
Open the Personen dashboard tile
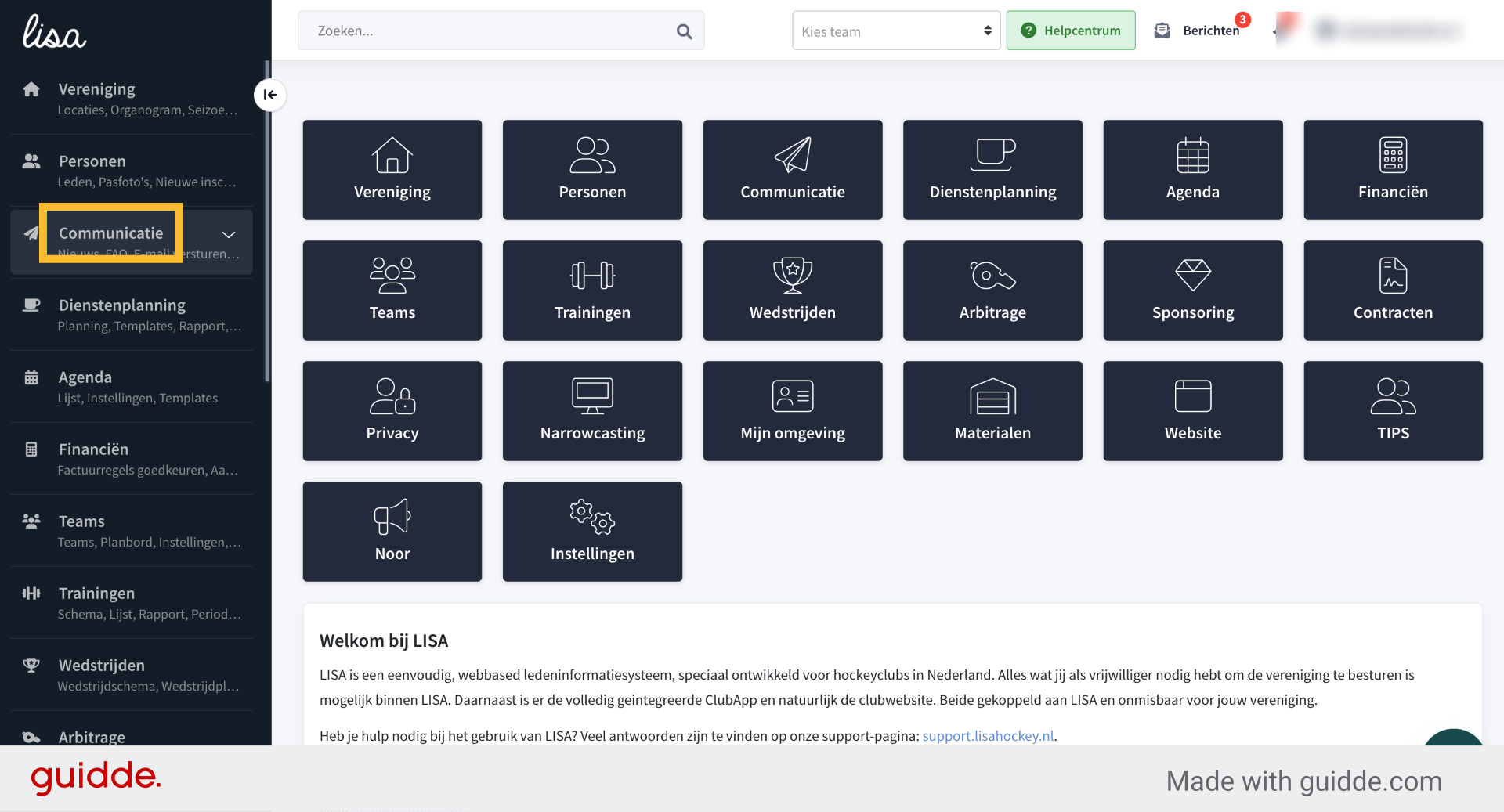coord(592,170)
